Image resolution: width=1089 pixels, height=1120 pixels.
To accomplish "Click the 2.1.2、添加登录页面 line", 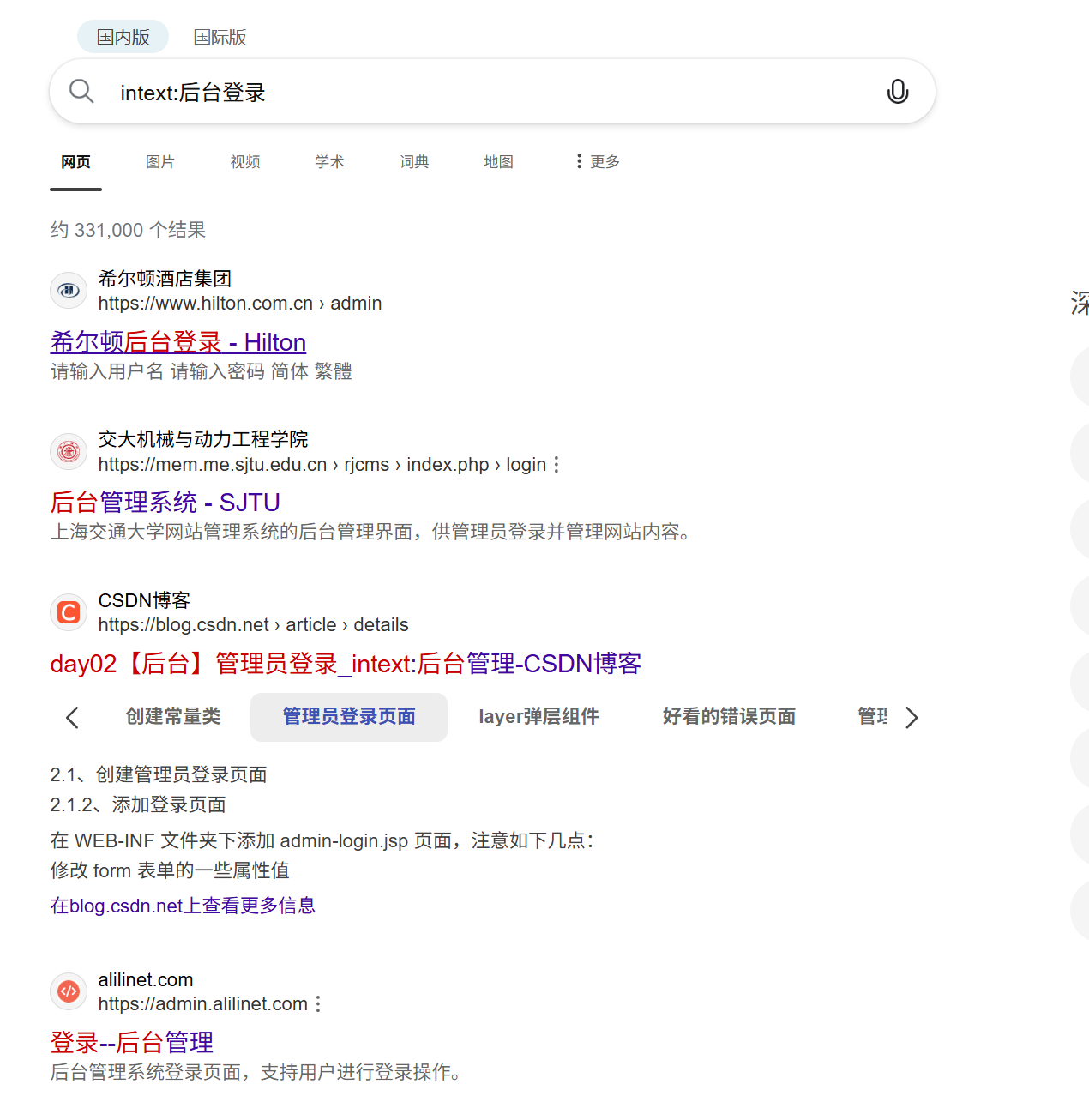I will pos(138,804).
